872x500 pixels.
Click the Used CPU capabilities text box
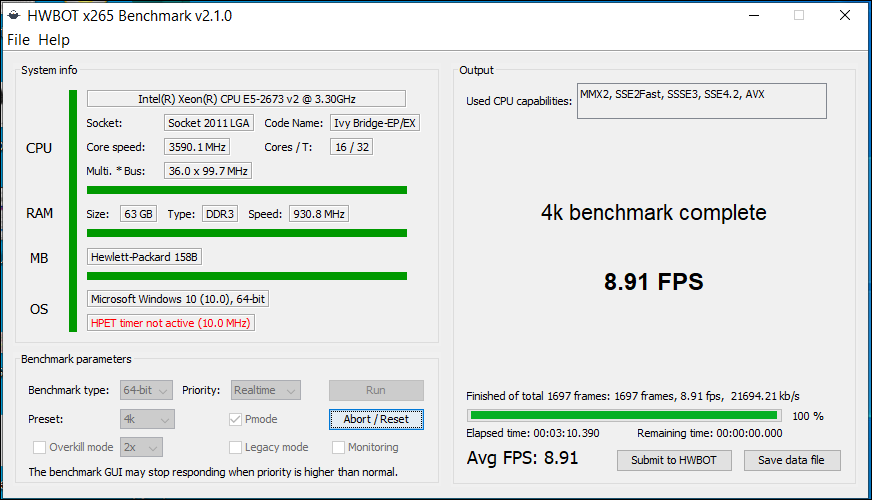pos(702,101)
